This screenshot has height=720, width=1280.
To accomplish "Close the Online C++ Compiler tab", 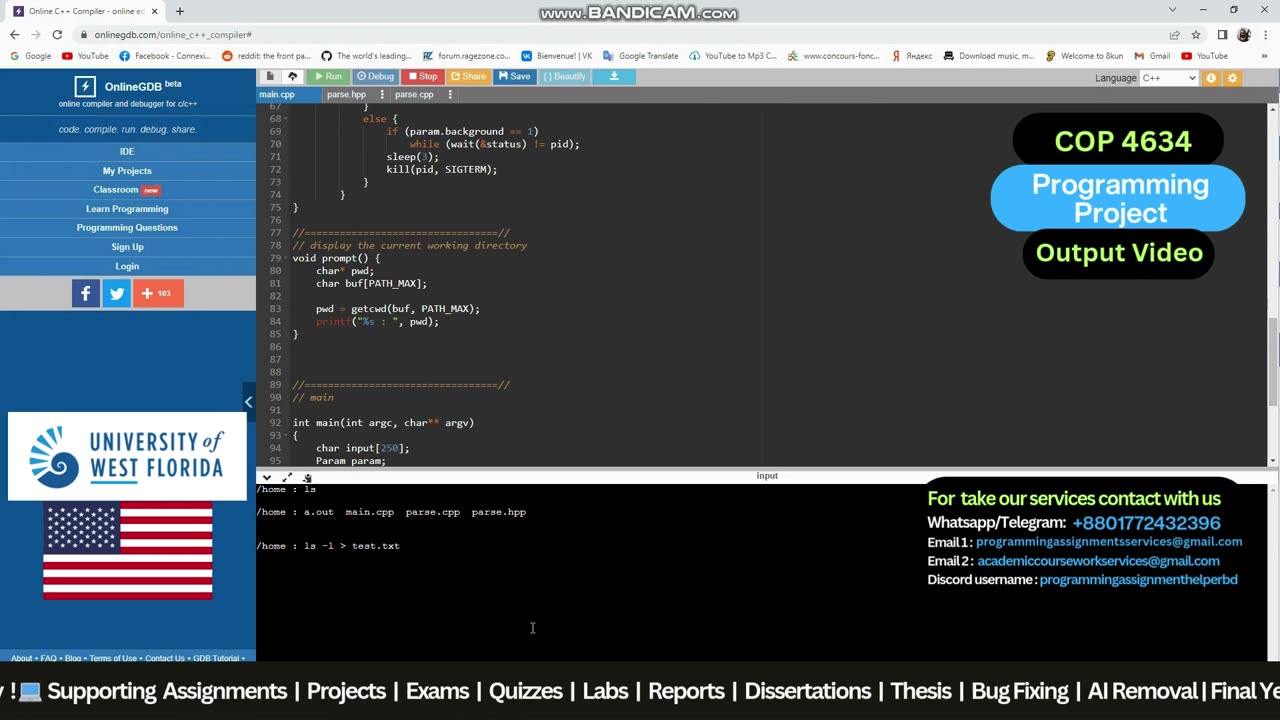I will pos(154,11).
